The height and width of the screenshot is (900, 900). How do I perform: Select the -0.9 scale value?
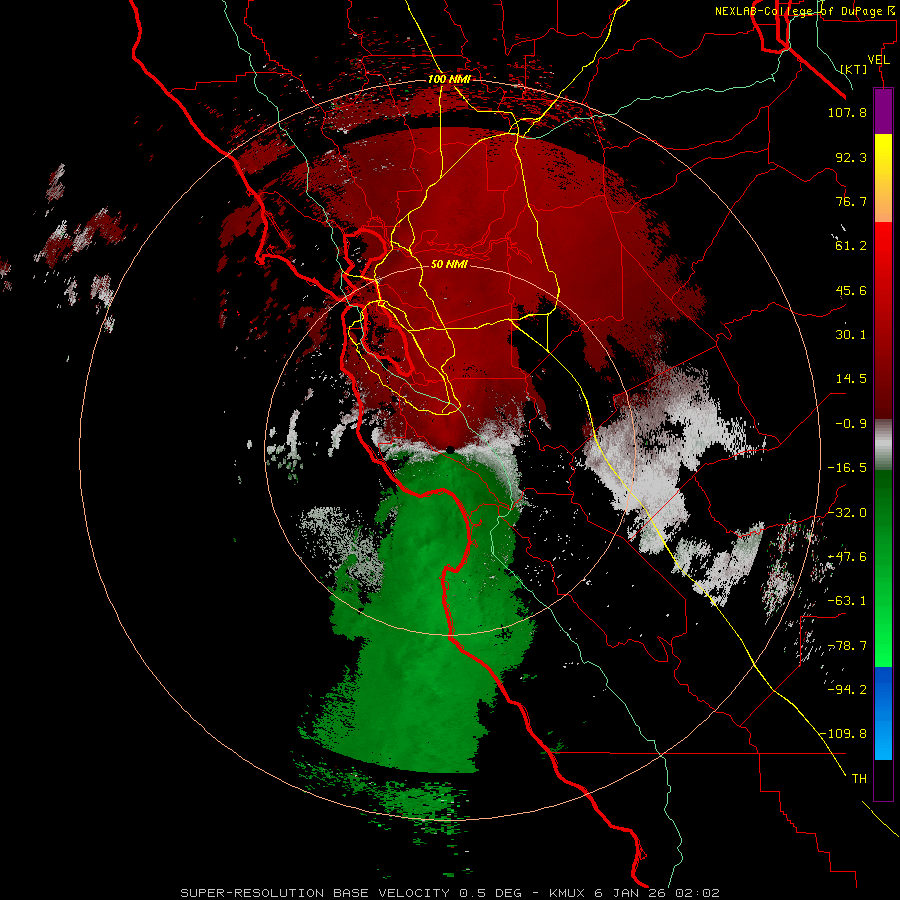tap(851, 424)
